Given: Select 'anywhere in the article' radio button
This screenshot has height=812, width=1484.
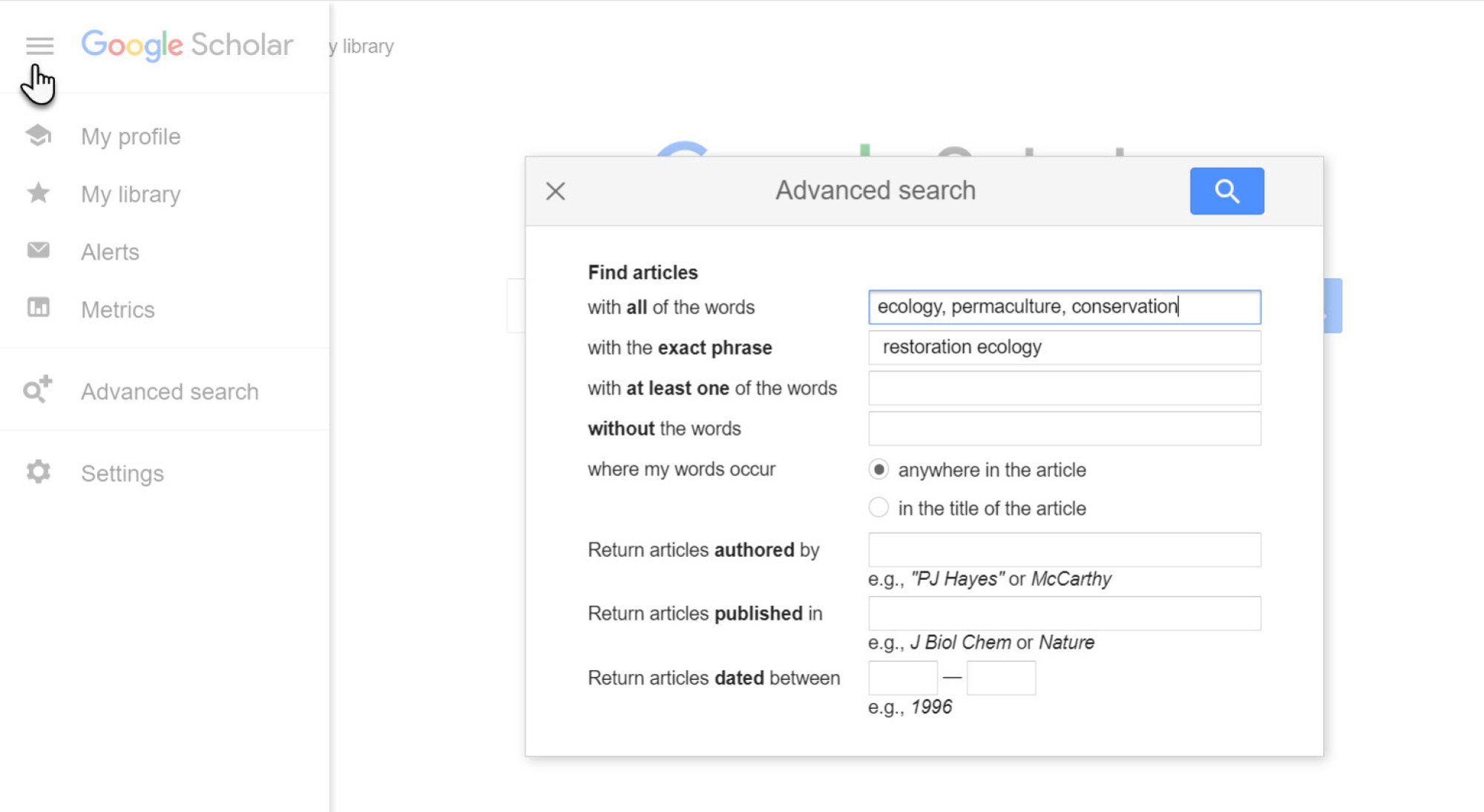Looking at the screenshot, I should (879, 469).
